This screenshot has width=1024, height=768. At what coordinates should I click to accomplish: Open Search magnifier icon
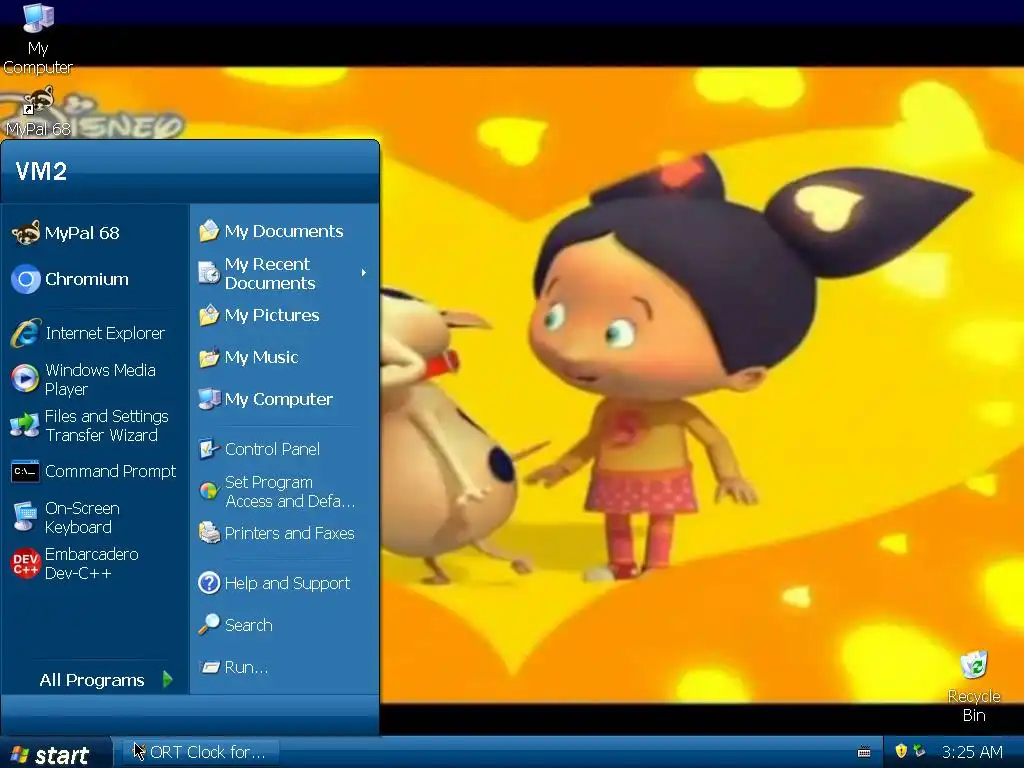pos(209,625)
